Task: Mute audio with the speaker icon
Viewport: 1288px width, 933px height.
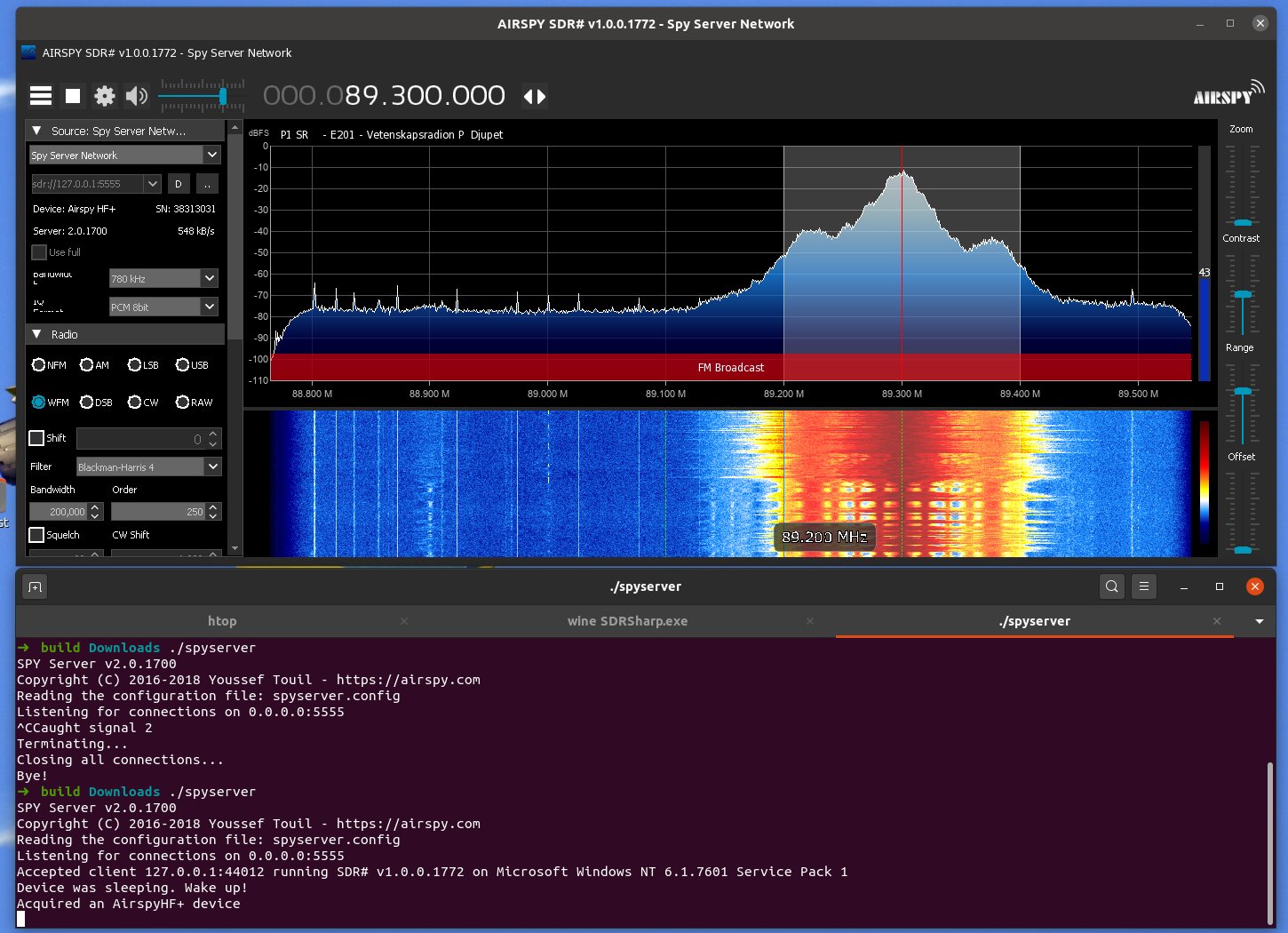Action: tap(137, 96)
